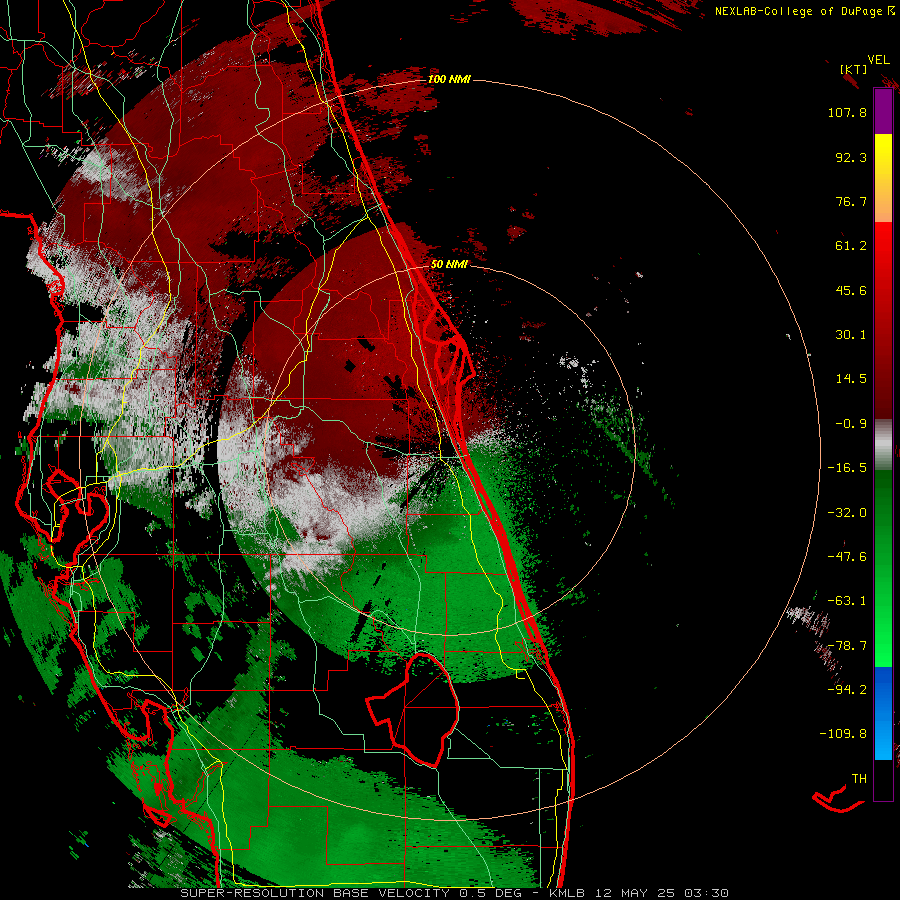The height and width of the screenshot is (900, 900).
Task: Click the 14.5 legend value
Action: [851, 379]
